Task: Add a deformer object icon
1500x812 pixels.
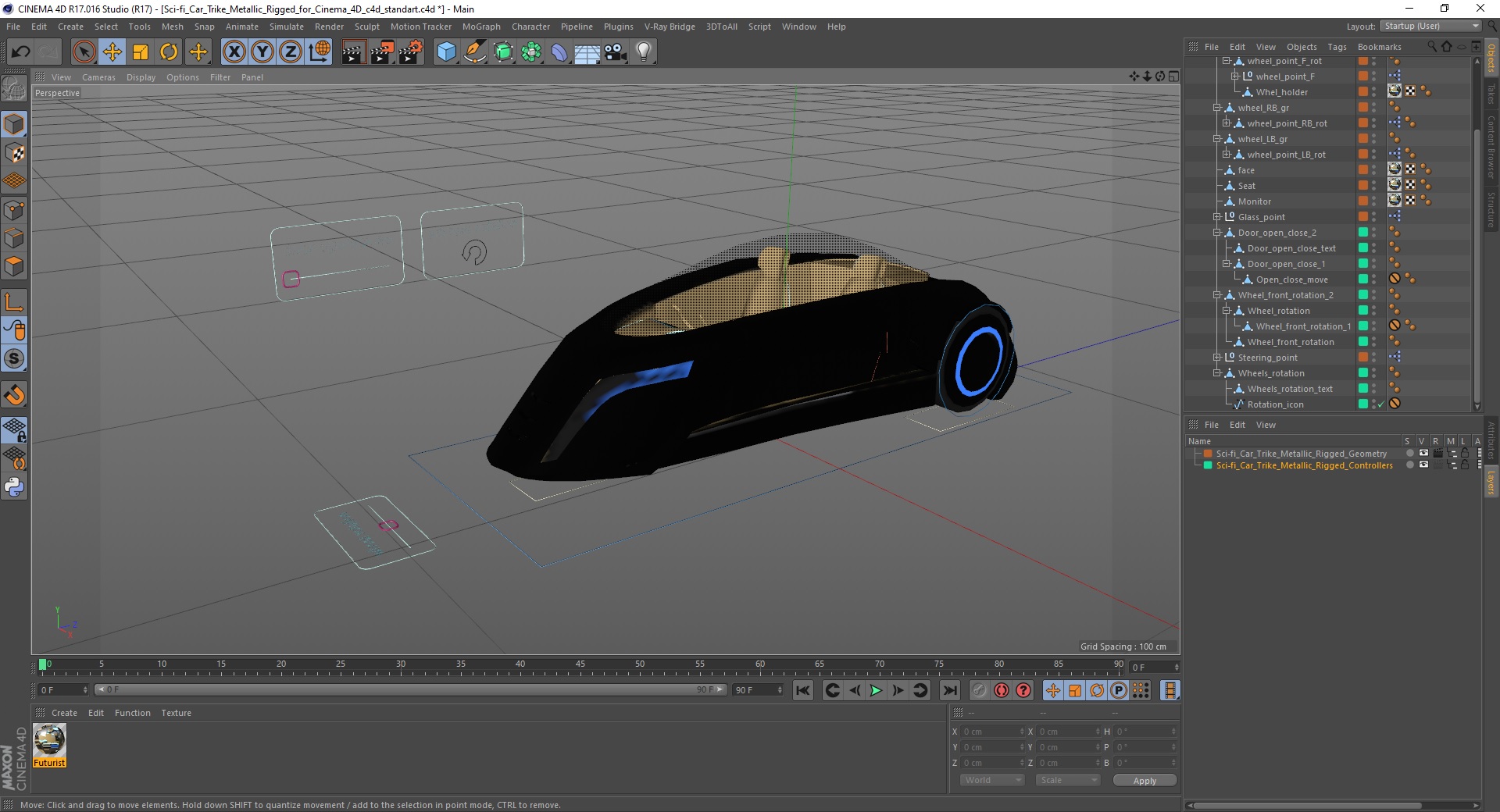Action: click(x=559, y=52)
